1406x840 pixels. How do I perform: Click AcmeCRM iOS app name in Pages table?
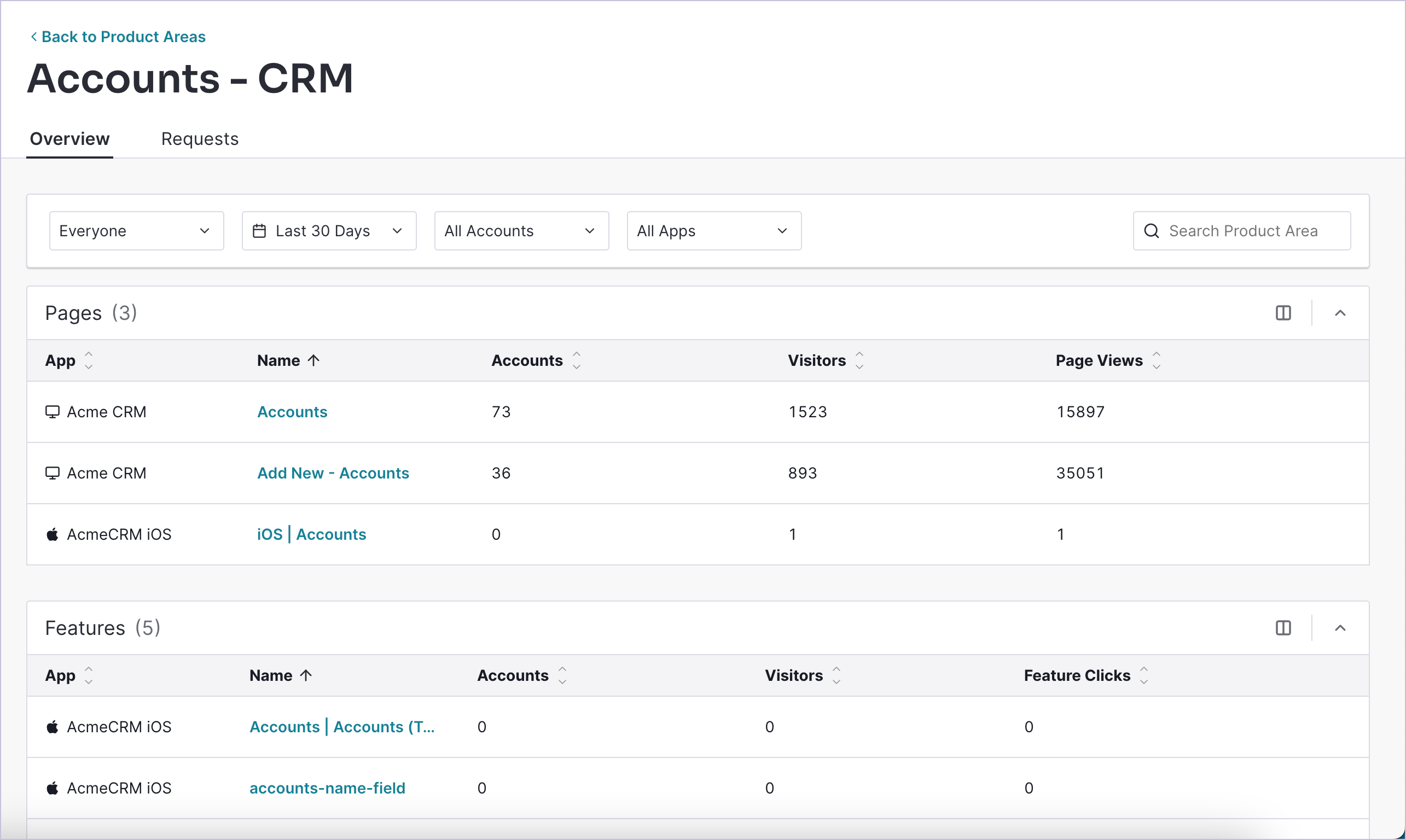pyautogui.click(x=119, y=534)
